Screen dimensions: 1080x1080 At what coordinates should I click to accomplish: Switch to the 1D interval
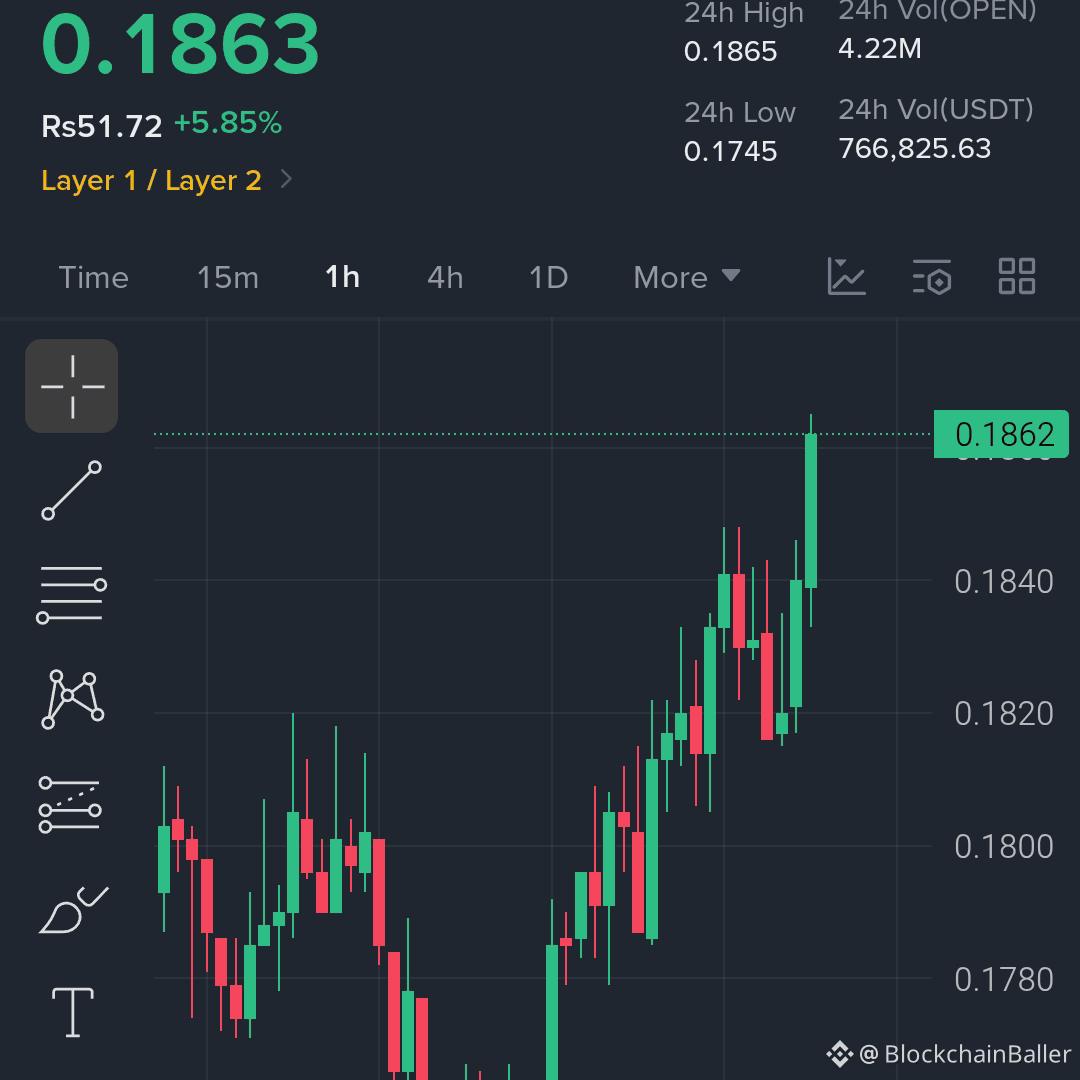coord(548,278)
